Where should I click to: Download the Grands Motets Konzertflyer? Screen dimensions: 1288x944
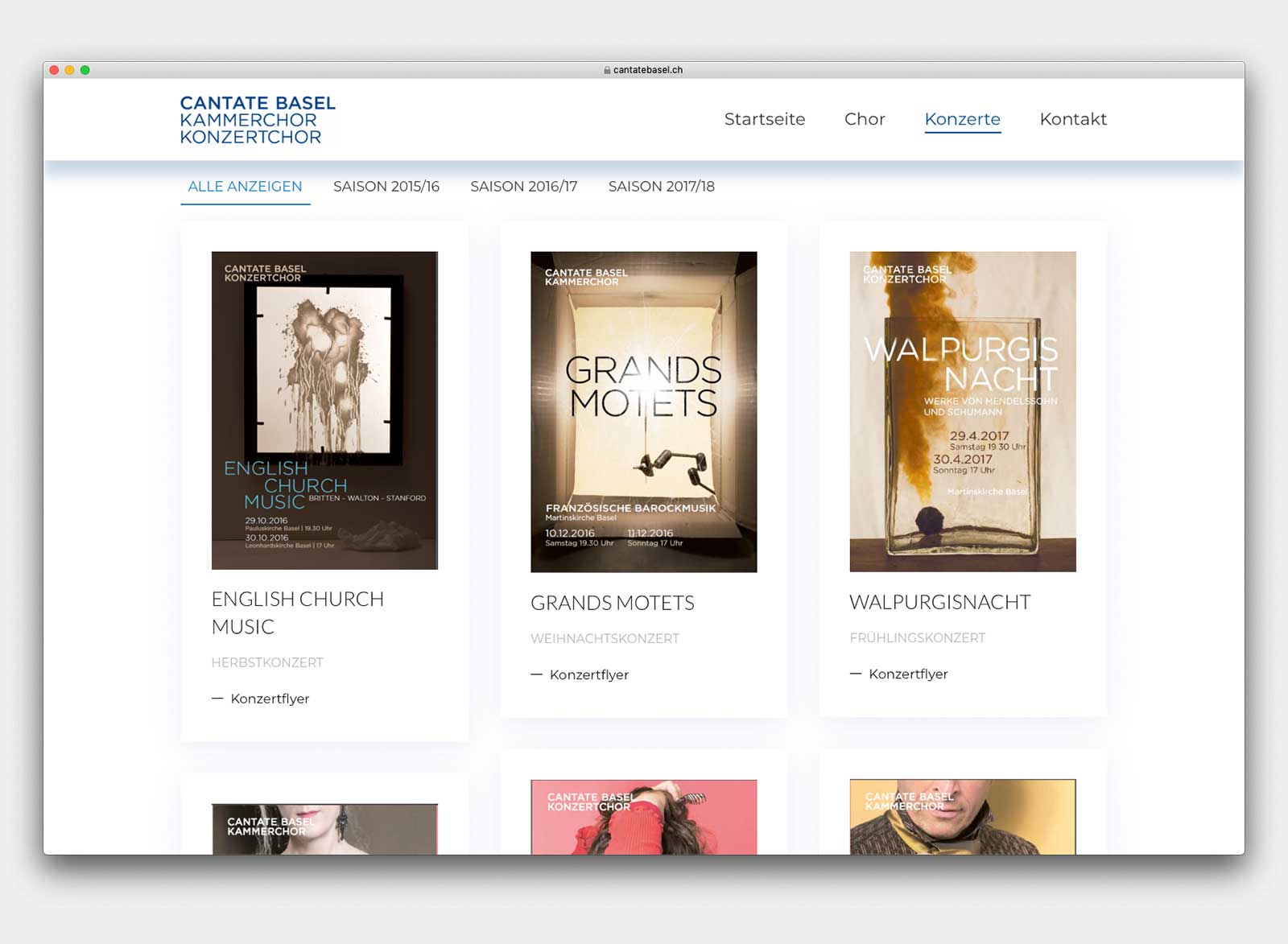[588, 674]
